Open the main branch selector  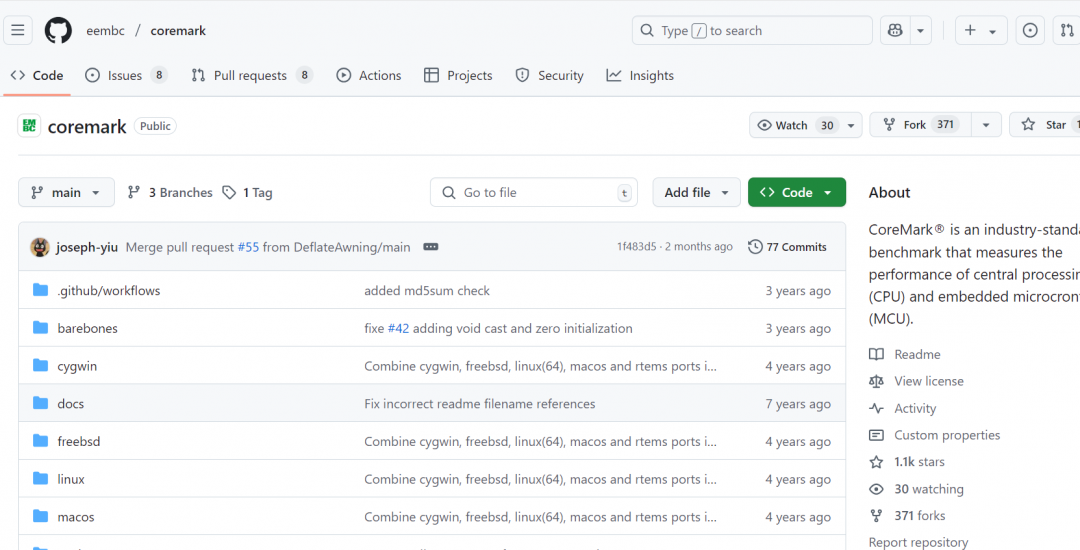point(66,193)
